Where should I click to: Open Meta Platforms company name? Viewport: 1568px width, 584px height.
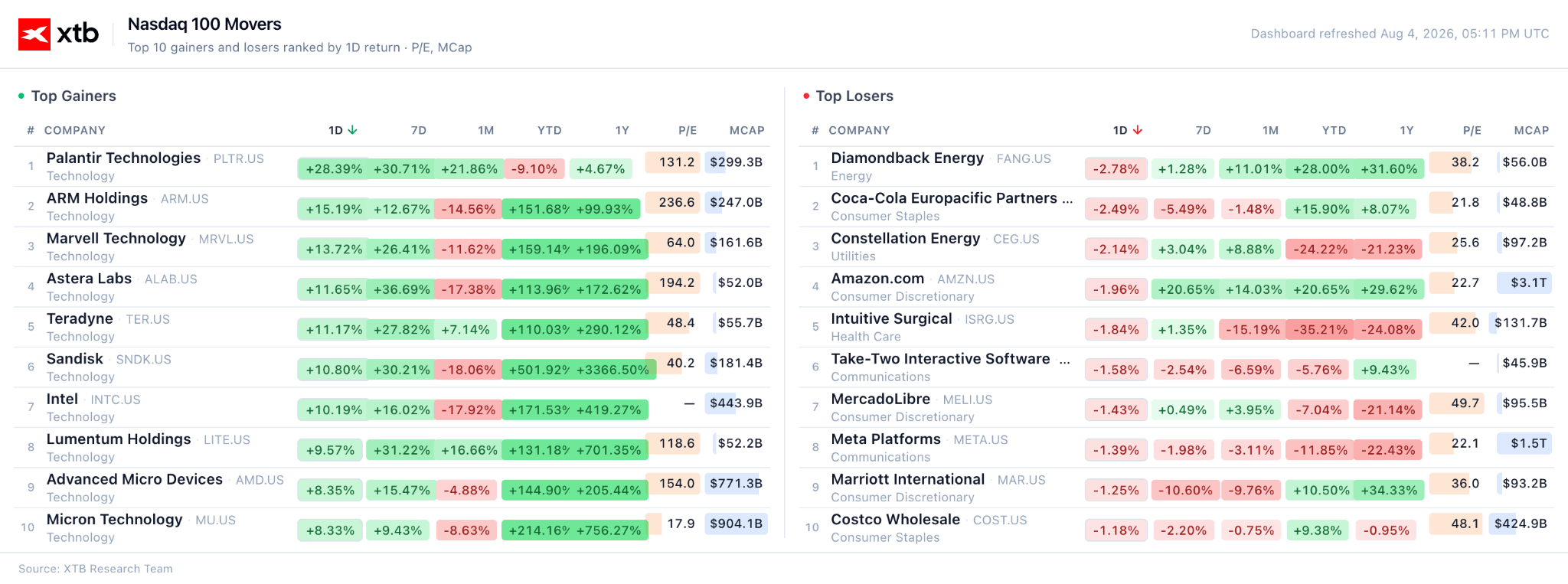[886, 439]
